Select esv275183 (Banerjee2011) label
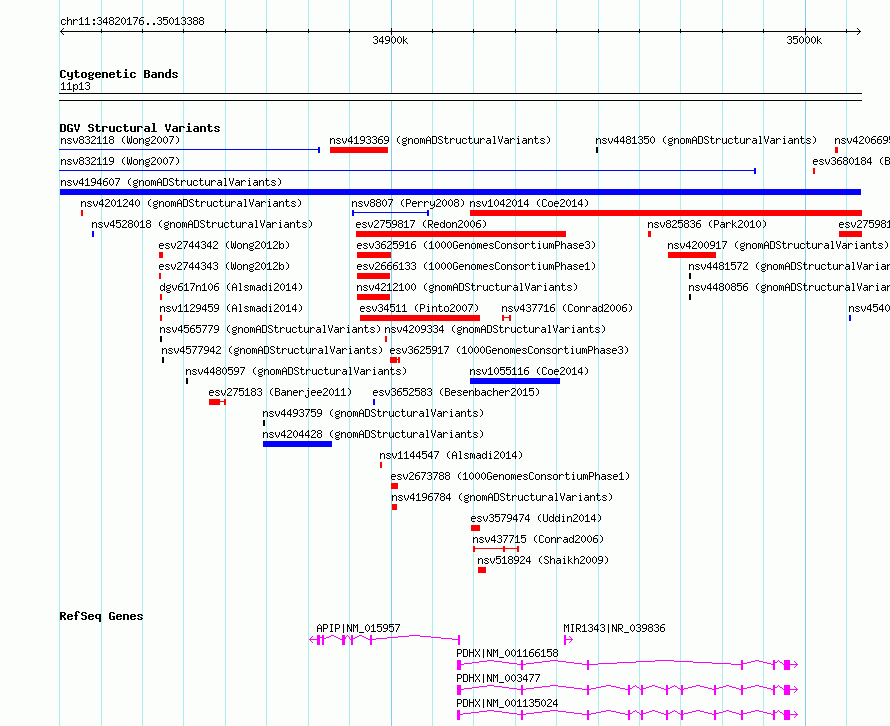Viewport: 890px width, 726px height. (x=280, y=392)
